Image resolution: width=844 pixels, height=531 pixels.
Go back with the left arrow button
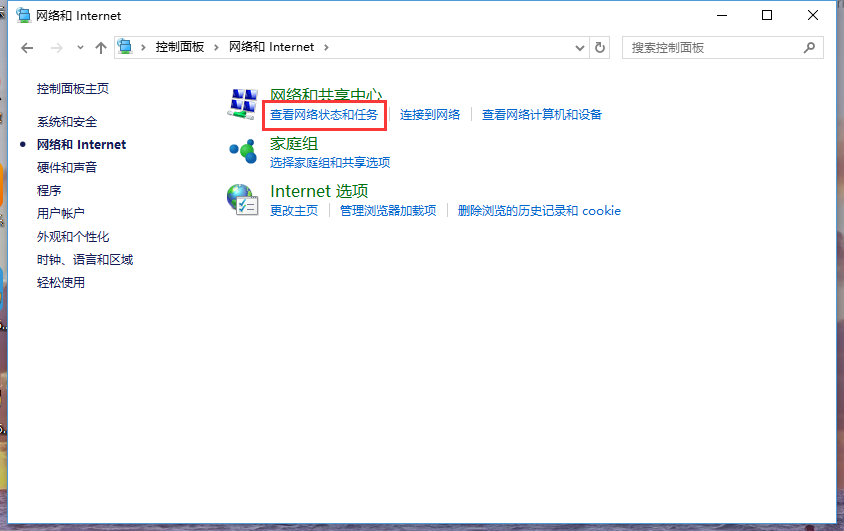click(27, 48)
